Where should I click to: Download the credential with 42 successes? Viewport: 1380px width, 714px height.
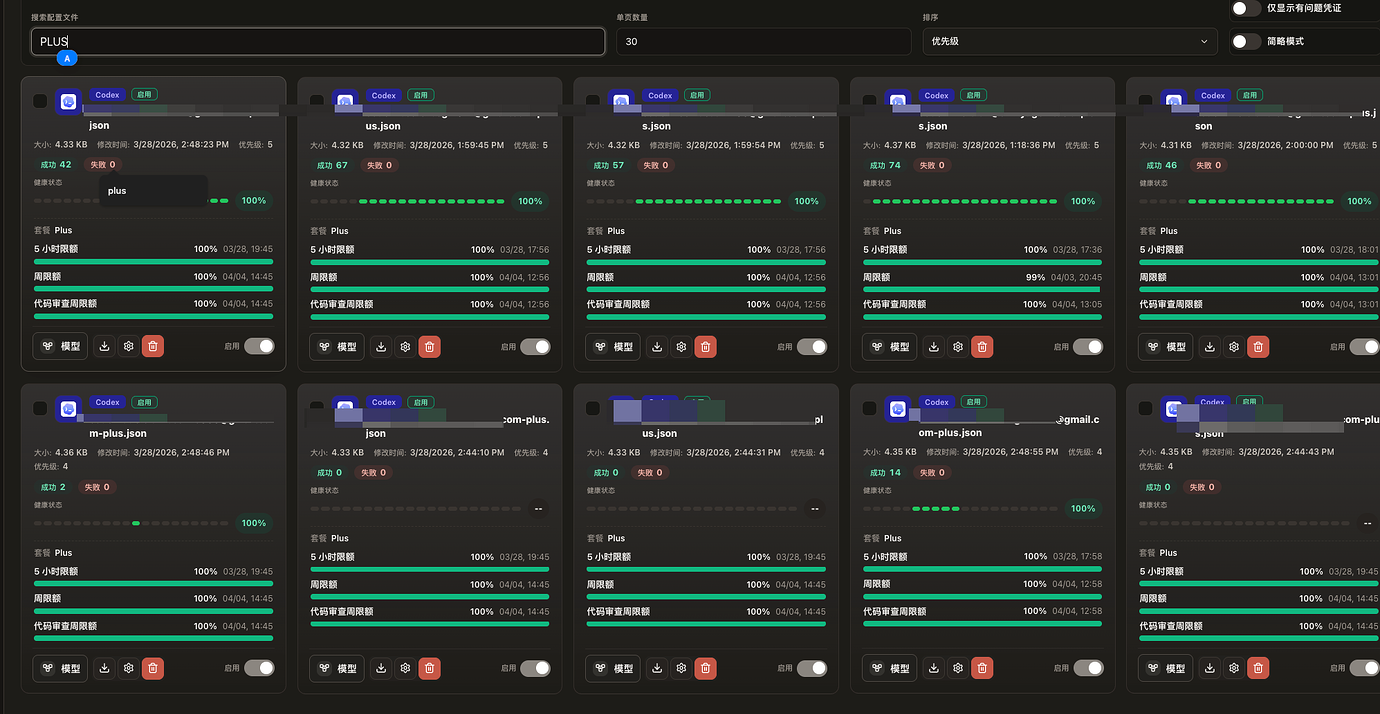pos(105,346)
